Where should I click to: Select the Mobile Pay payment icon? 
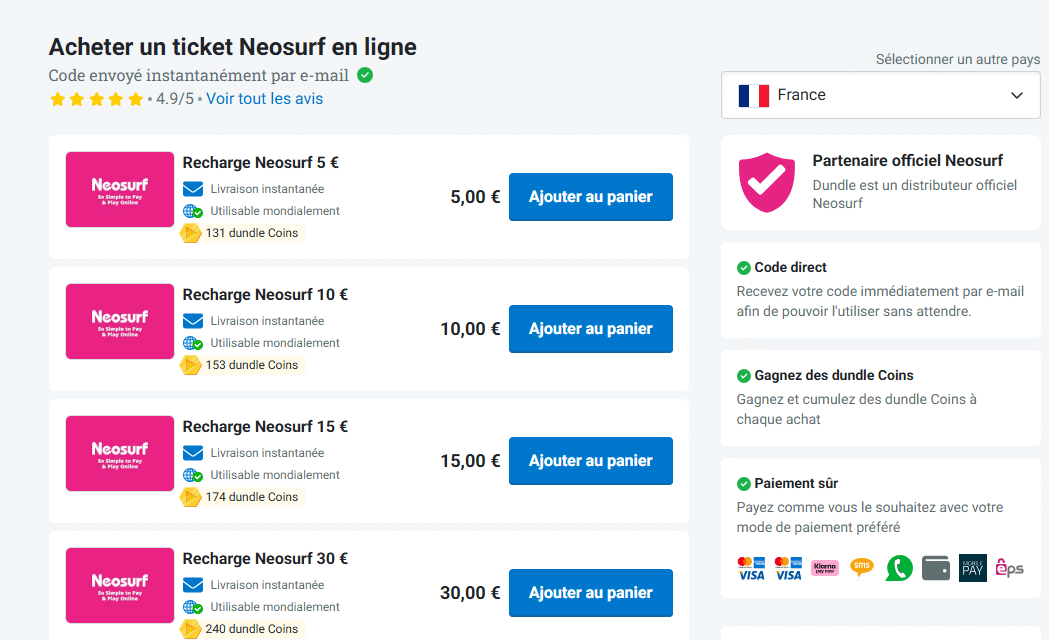point(972,568)
